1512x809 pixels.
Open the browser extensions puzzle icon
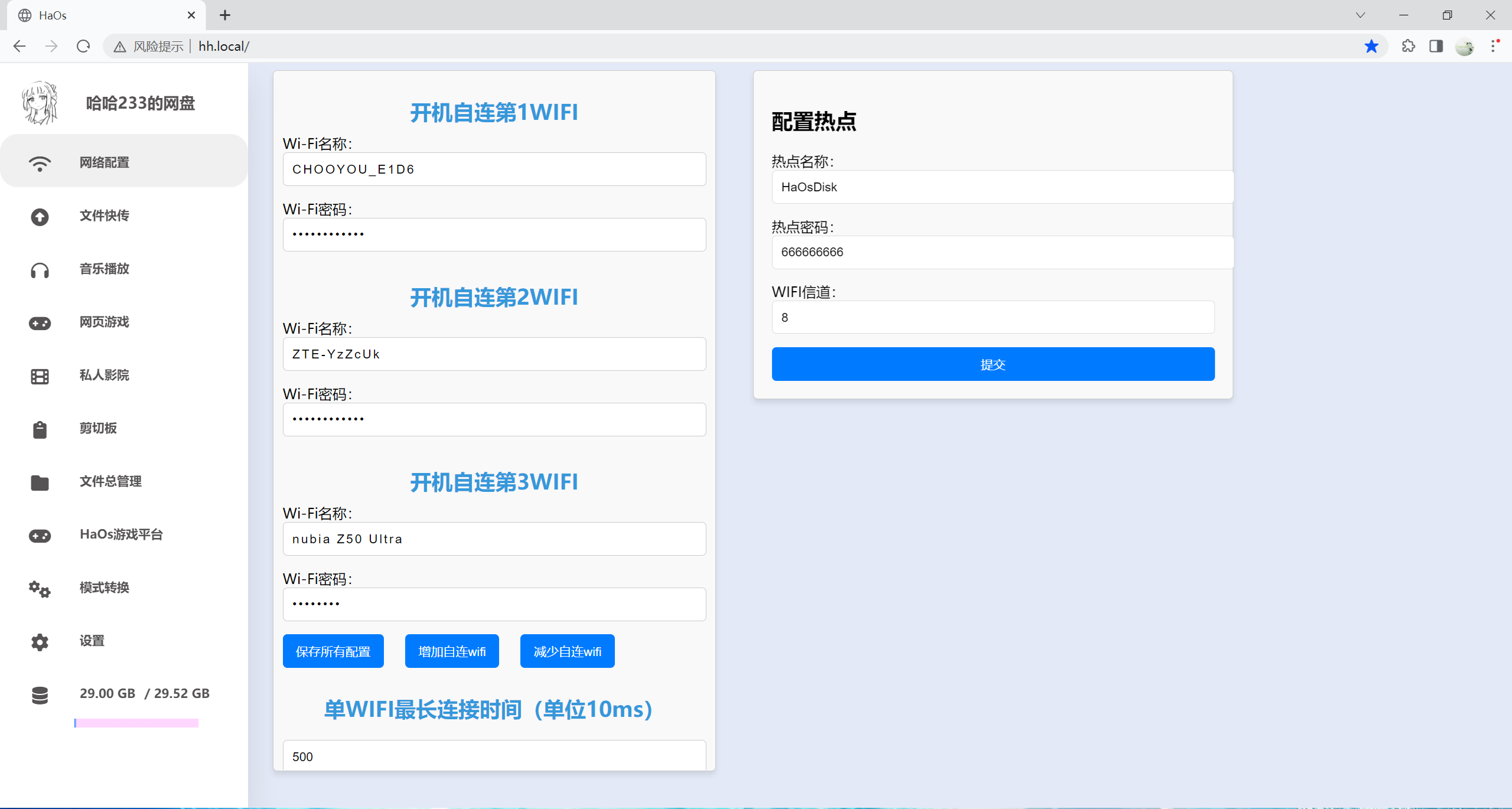tap(1409, 46)
